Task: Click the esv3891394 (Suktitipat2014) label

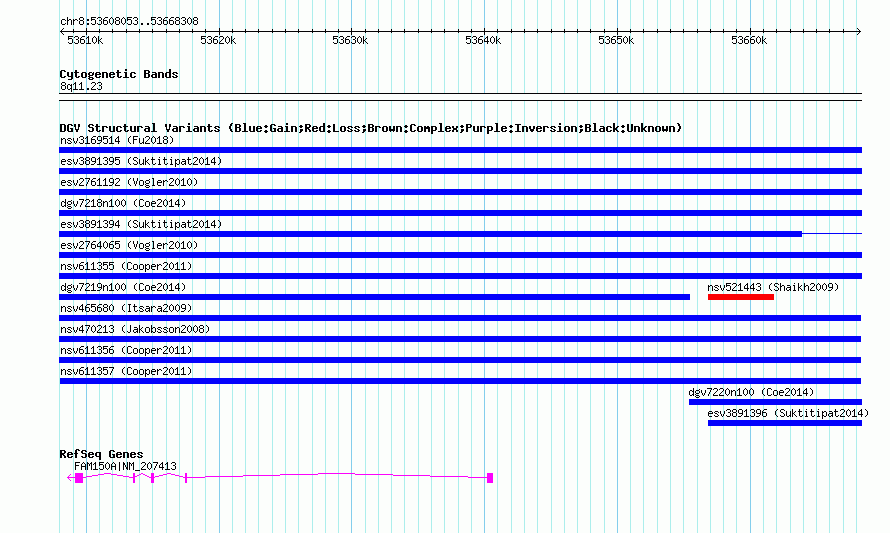Action: point(140,224)
